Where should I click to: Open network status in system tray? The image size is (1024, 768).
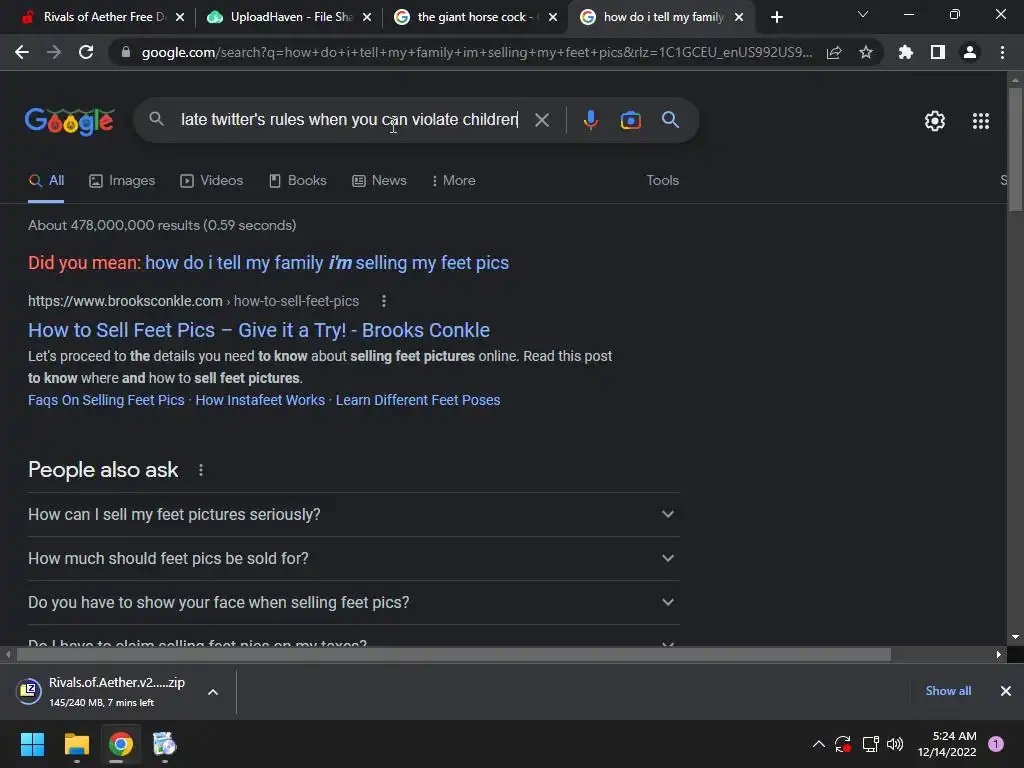870,744
